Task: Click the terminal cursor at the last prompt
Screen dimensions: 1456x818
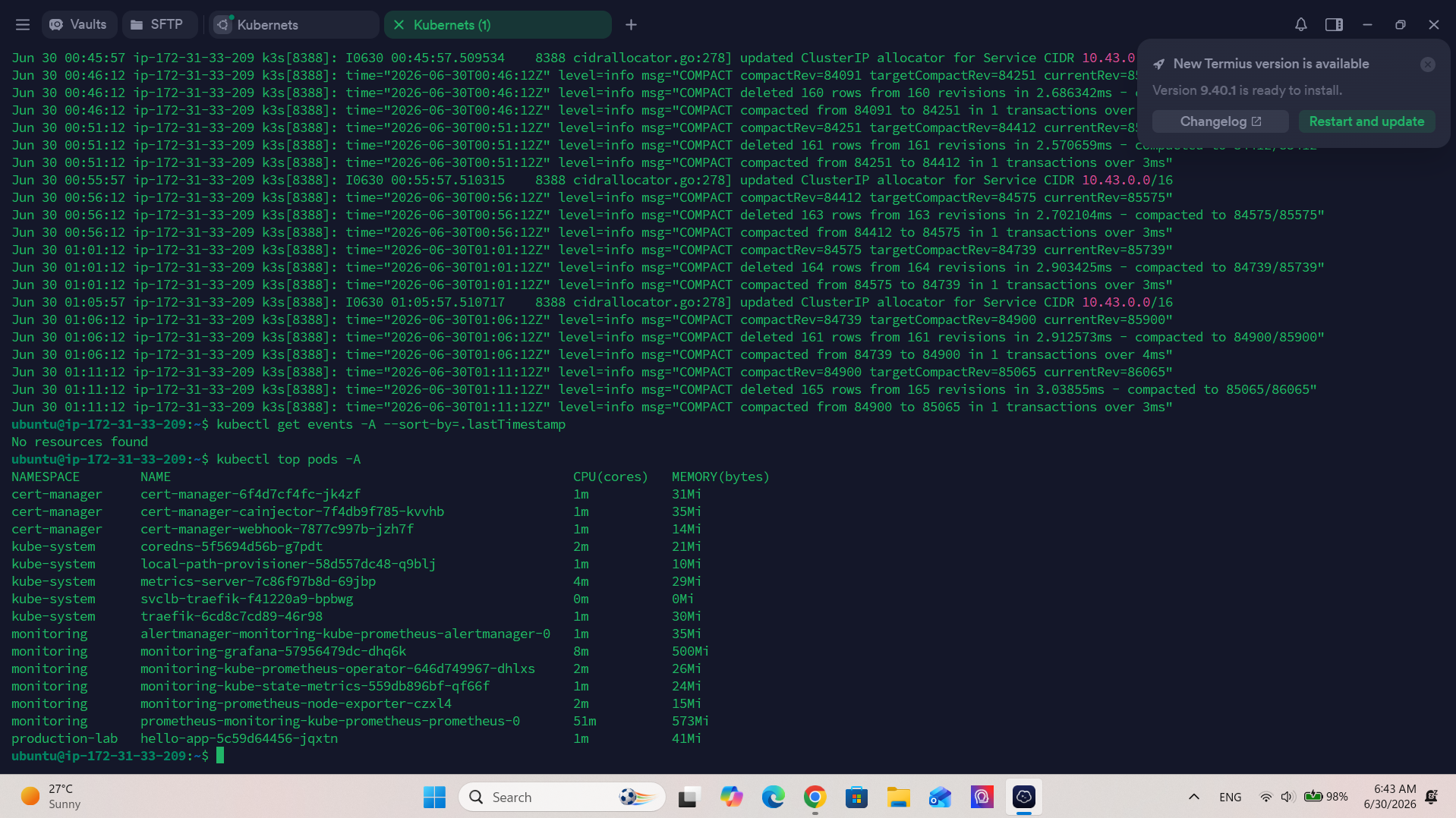Action: click(220, 755)
